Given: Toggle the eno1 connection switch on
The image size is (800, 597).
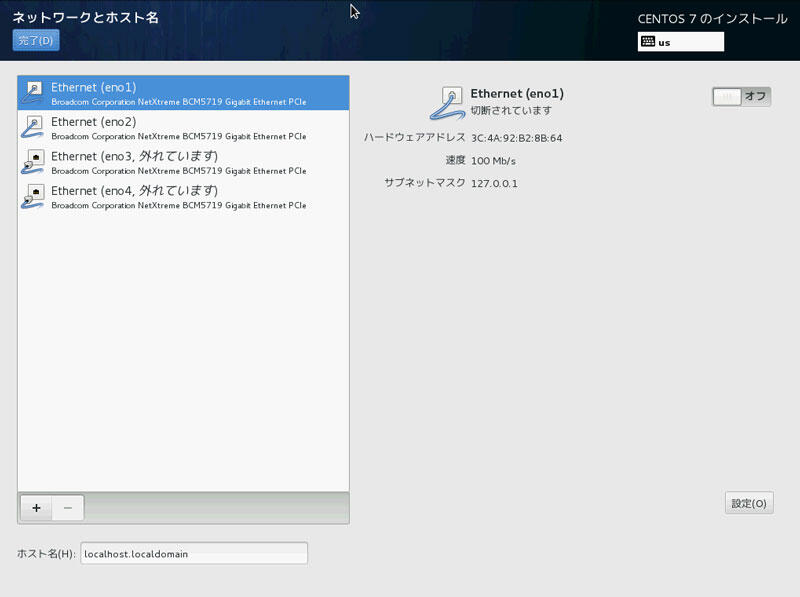Looking at the screenshot, I should tap(741, 96).
